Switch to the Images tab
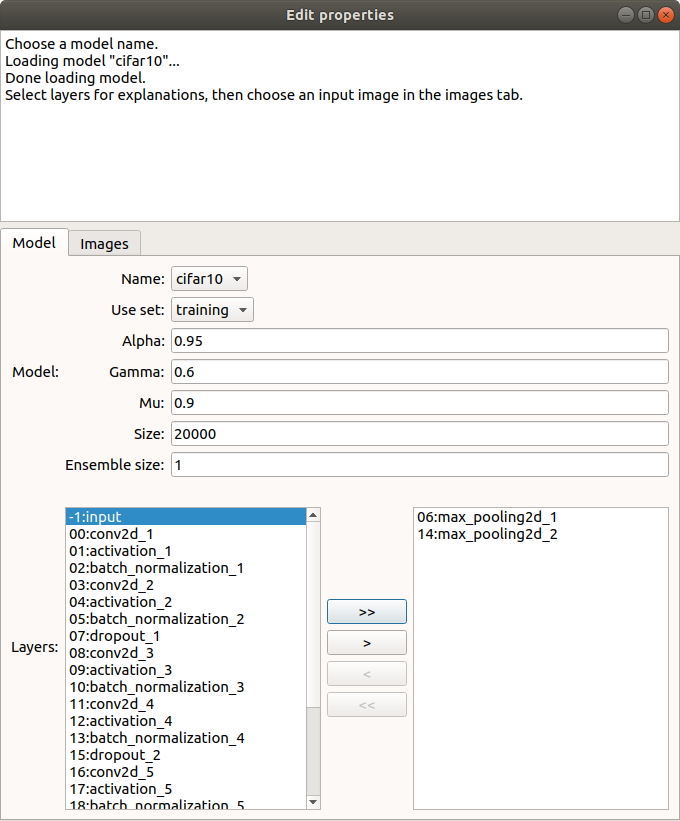 coord(104,243)
